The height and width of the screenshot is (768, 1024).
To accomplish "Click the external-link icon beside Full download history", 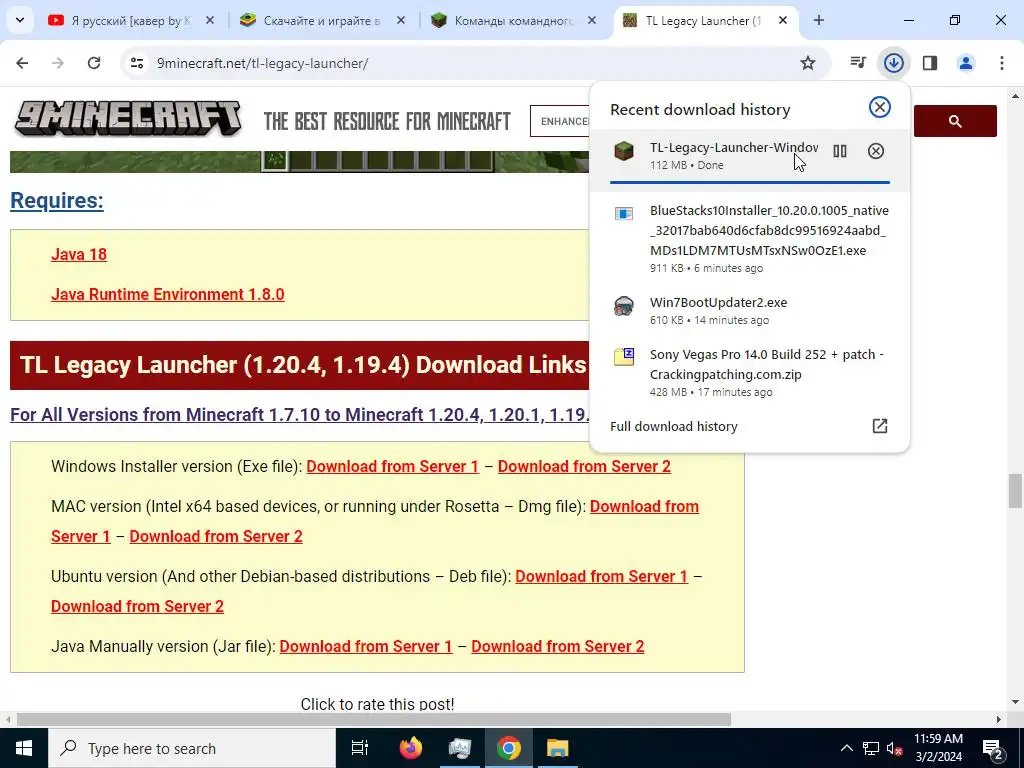I will point(880,426).
